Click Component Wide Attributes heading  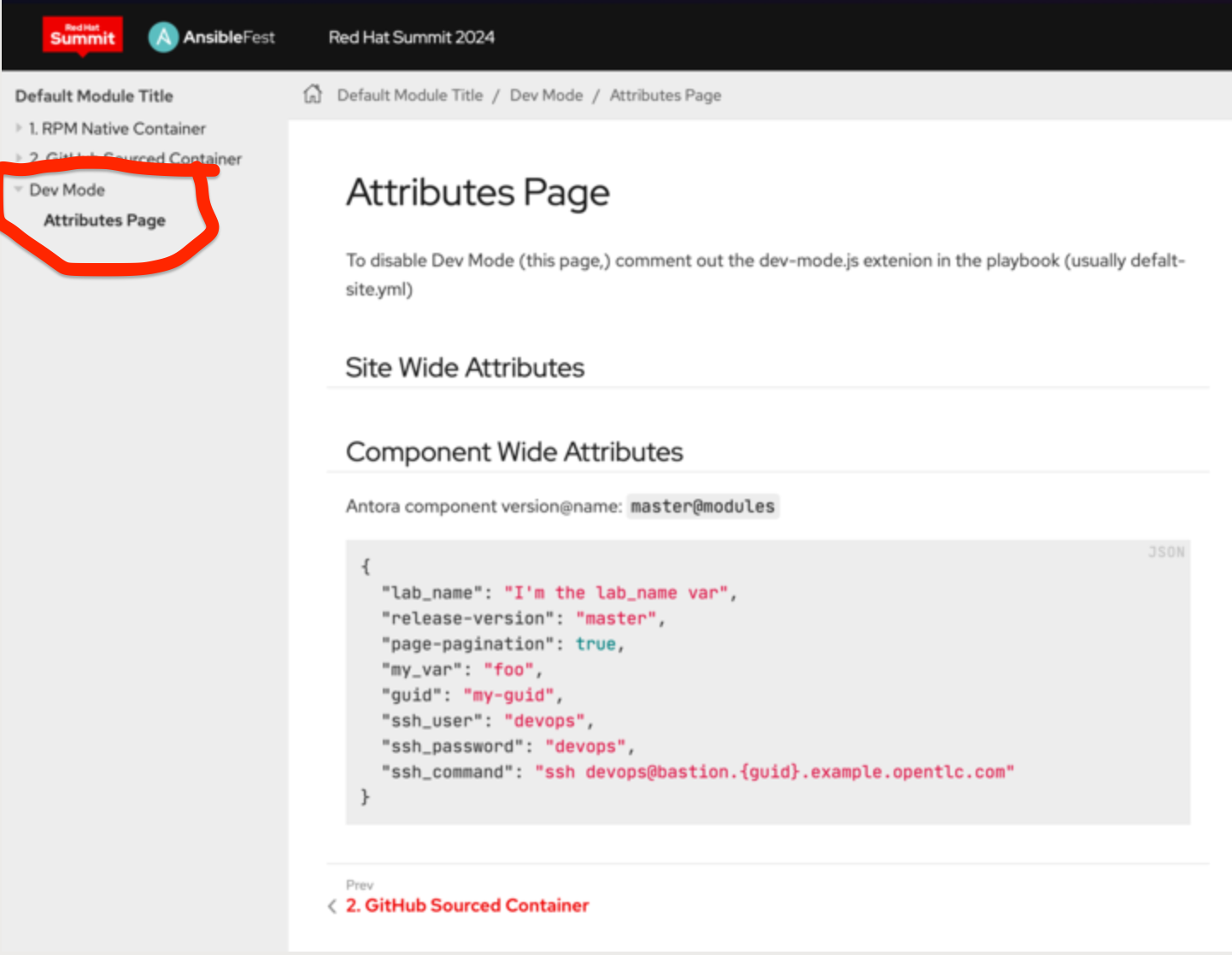[514, 452]
